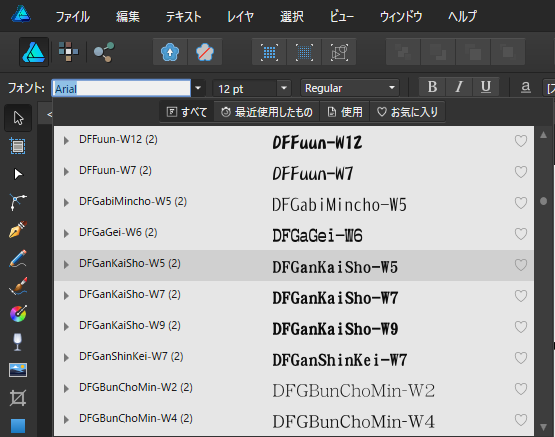This screenshot has width=555, height=437.
Task: Open the テキスト menu
Action: [184, 17]
